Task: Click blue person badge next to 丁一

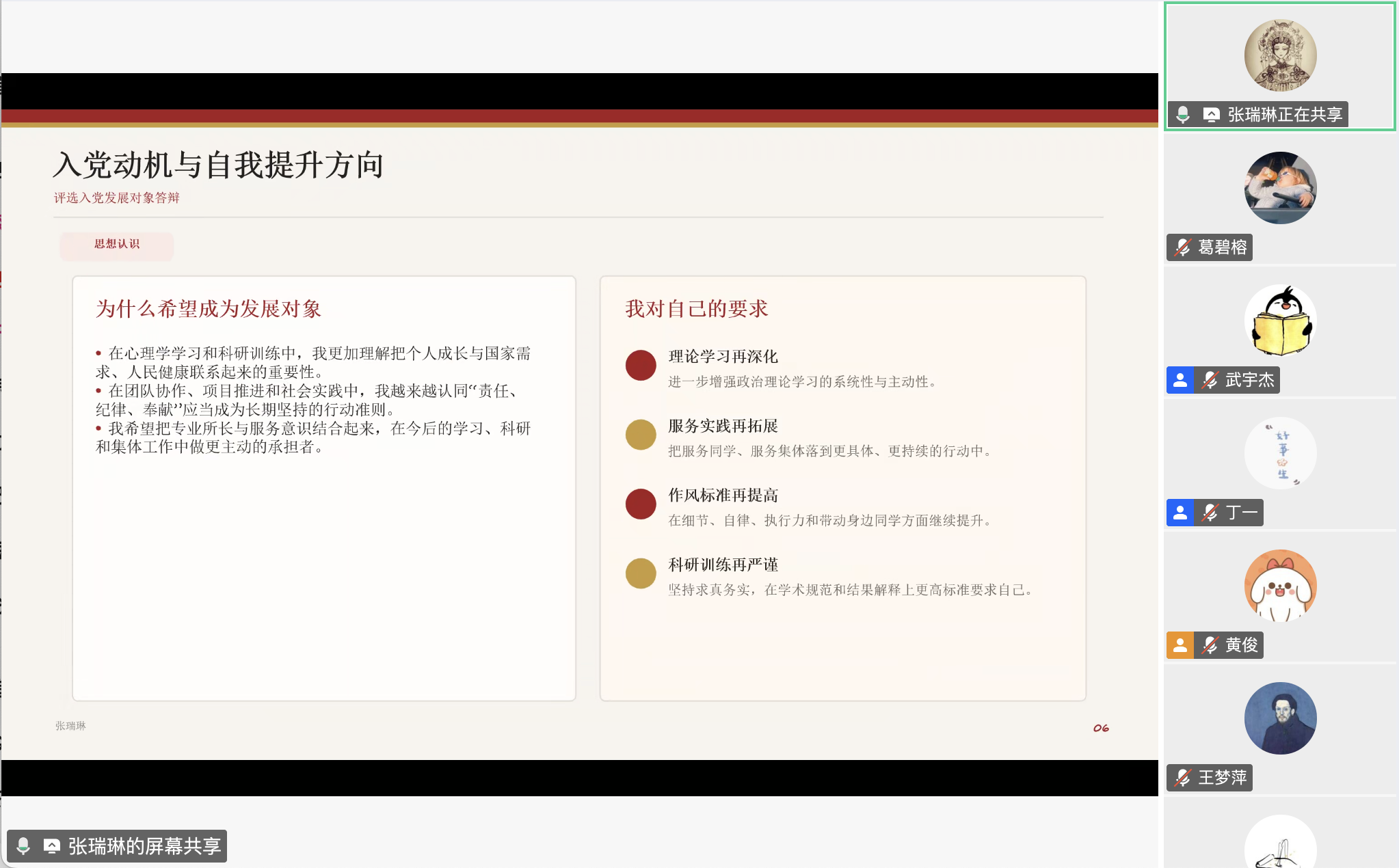Action: click(1180, 513)
